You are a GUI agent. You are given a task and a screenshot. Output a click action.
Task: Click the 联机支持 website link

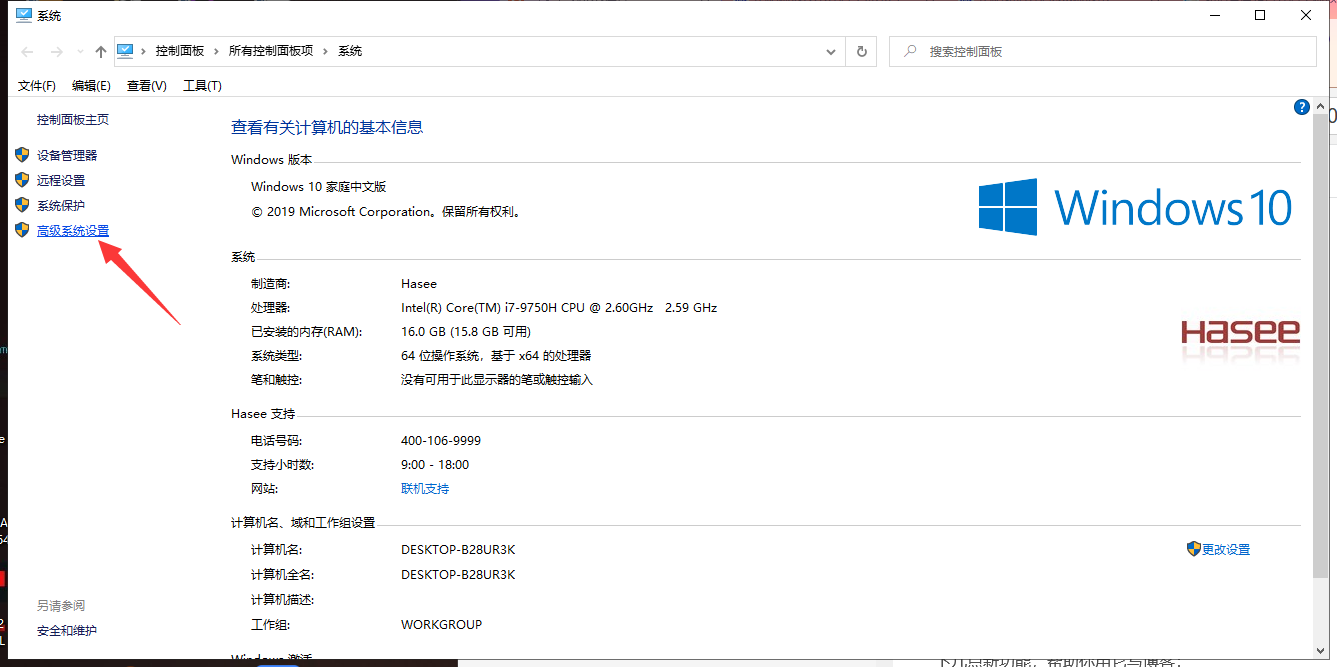[x=425, y=489]
